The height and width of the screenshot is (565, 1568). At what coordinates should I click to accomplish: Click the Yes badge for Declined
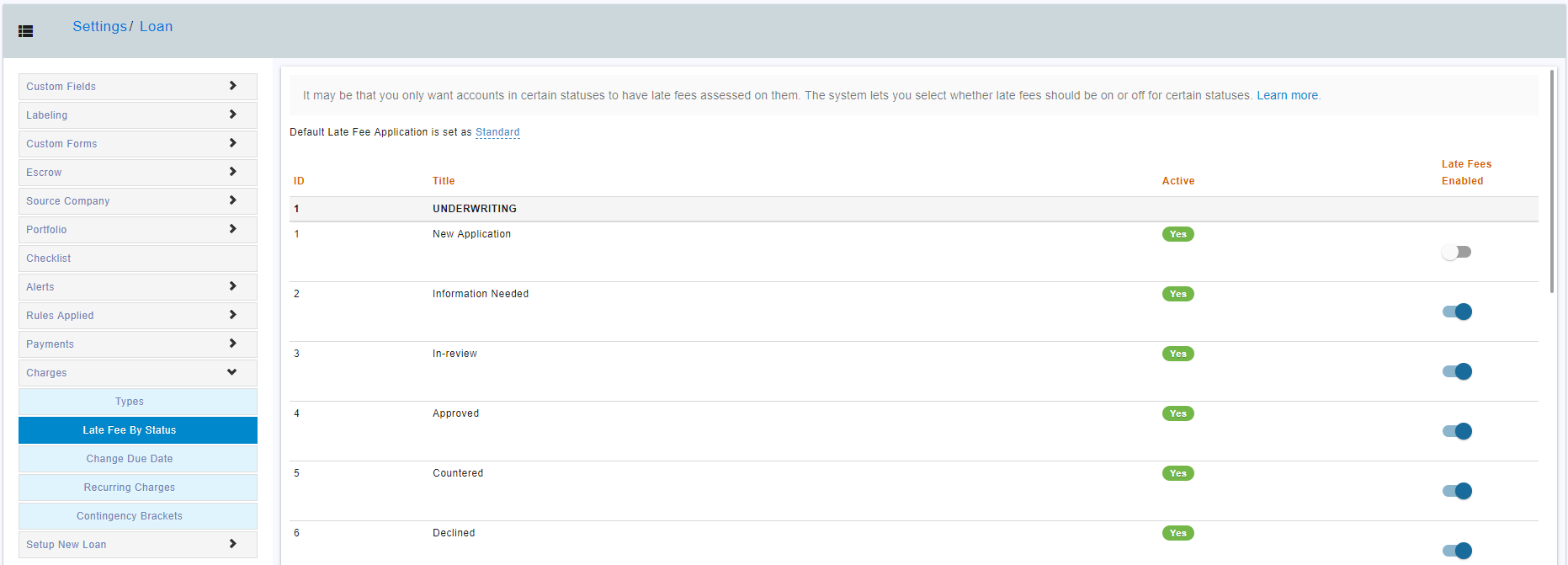click(x=1177, y=533)
